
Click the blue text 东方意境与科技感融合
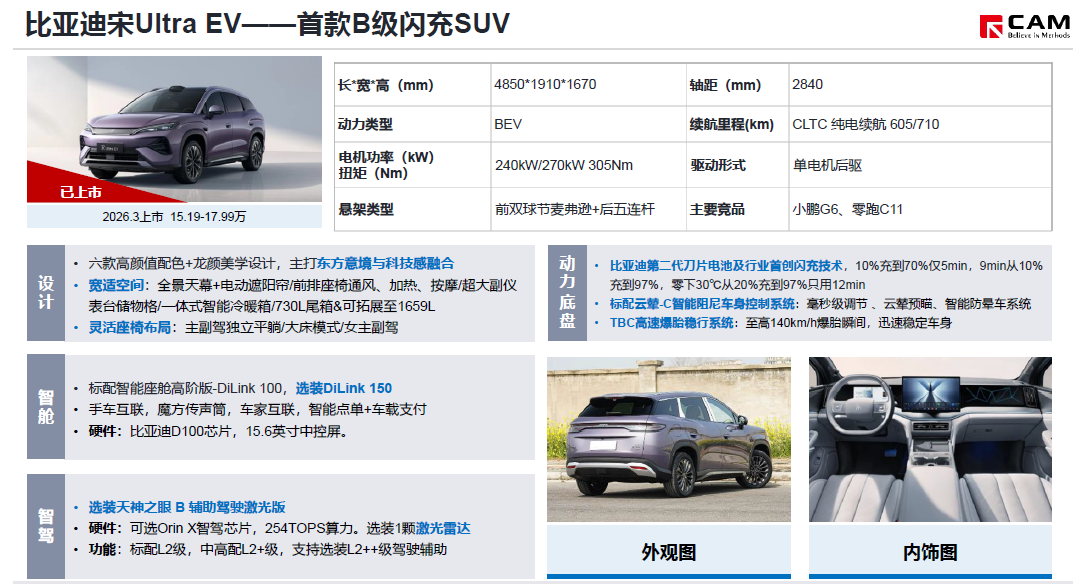[385, 263]
